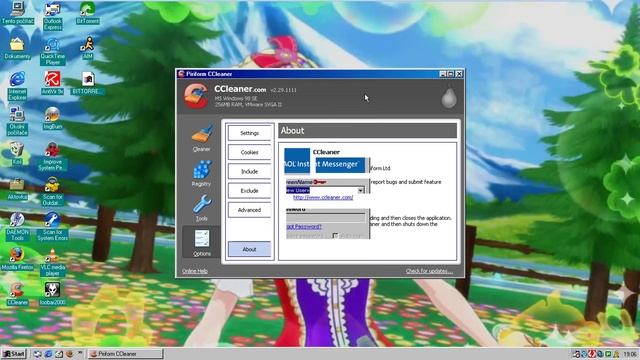640x360 pixels.
Task: Click the Forgot Password link
Action: pyautogui.click(x=304, y=226)
